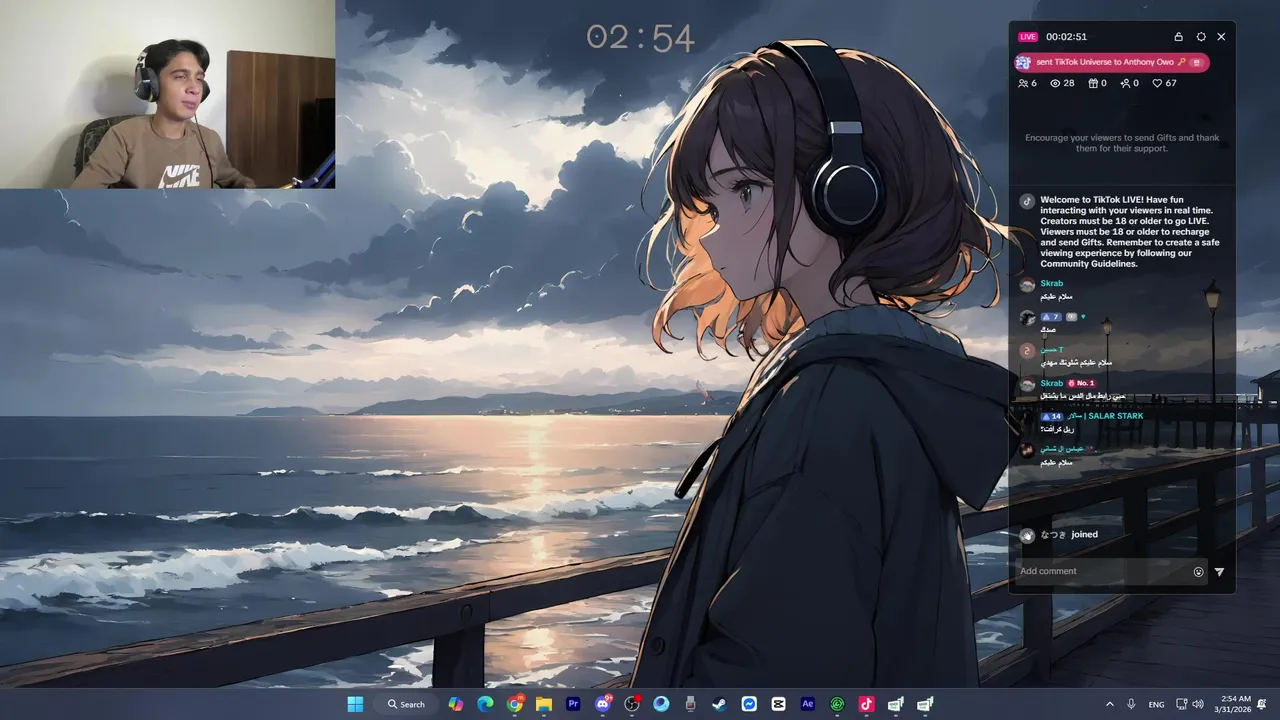
Task: Click the taskbar Search box
Action: point(405,704)
